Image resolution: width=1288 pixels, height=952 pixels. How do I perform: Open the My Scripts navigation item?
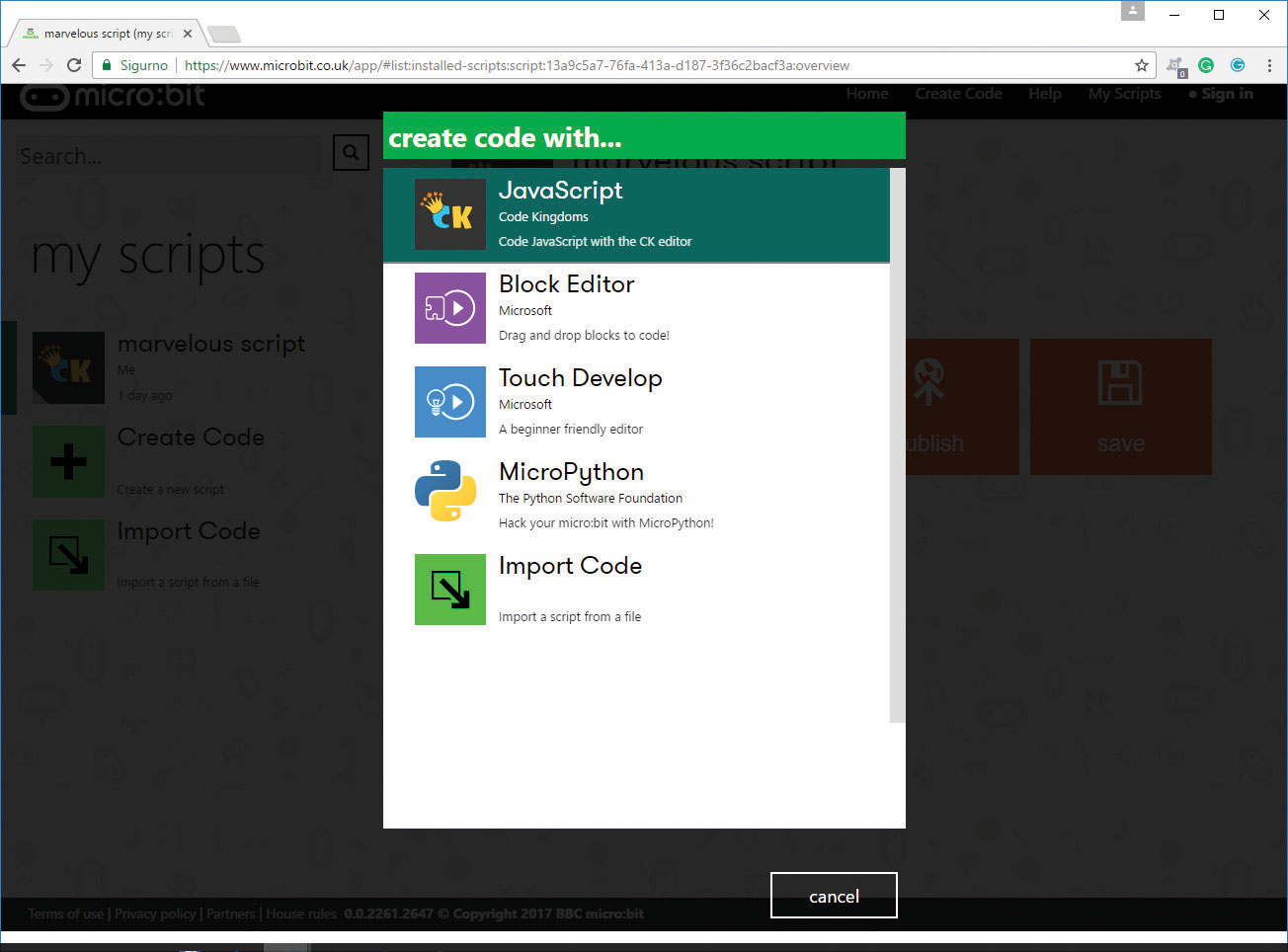coord(1124,94)
